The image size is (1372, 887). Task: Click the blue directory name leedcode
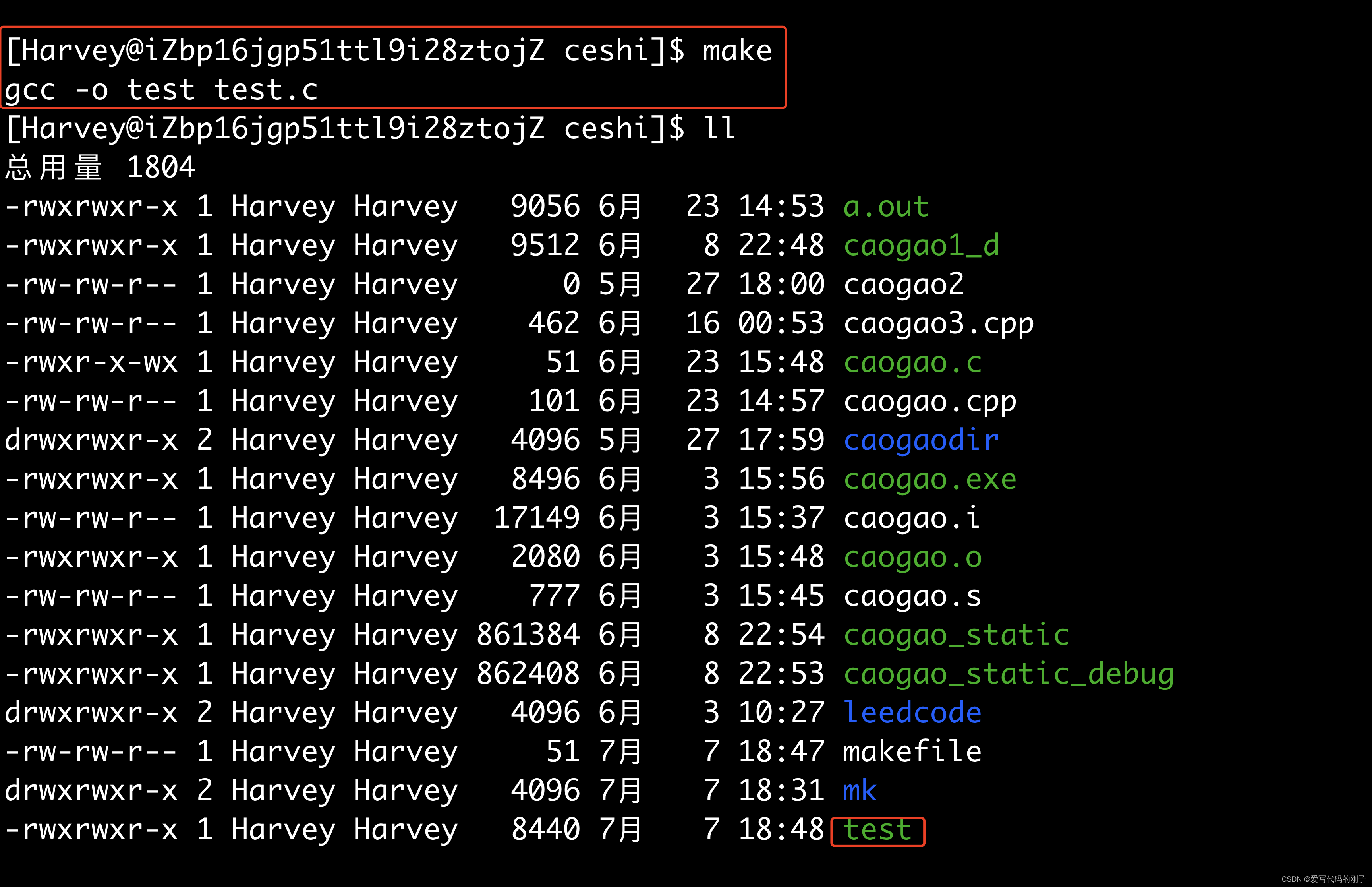coord(912,713)
